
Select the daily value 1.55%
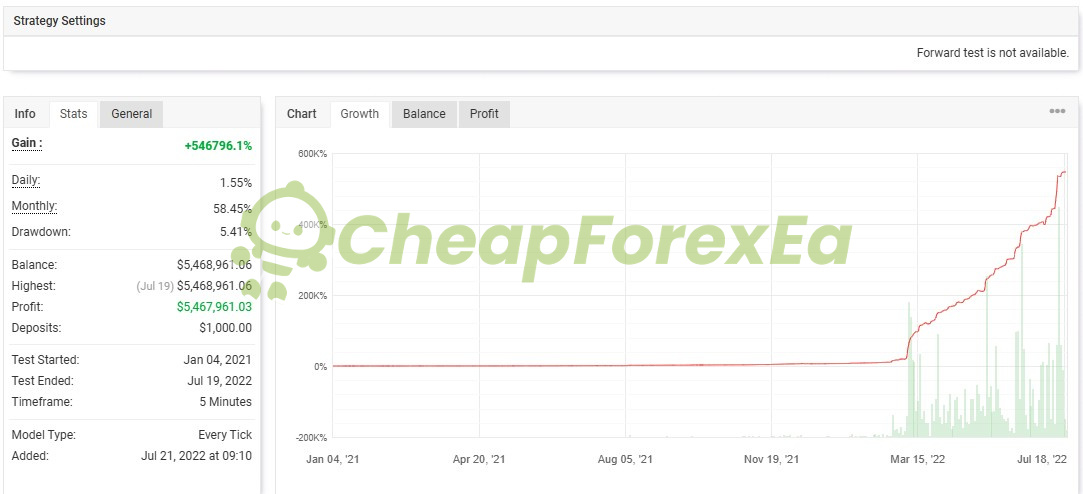click(236, 183)
